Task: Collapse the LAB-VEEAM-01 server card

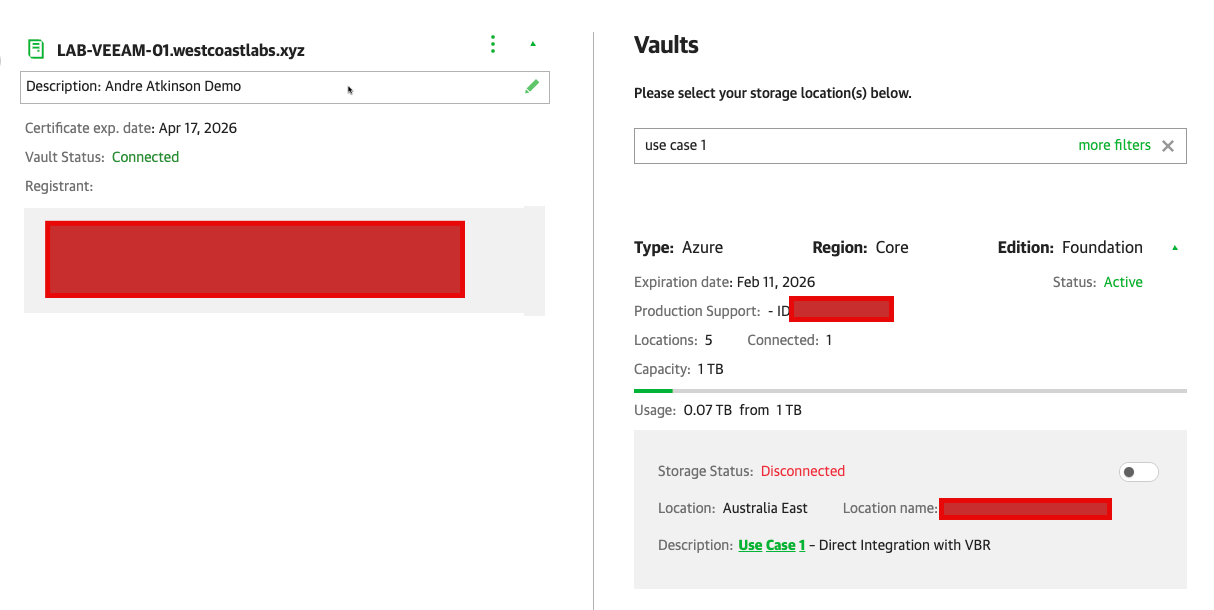Action: (x=533, y=44)
